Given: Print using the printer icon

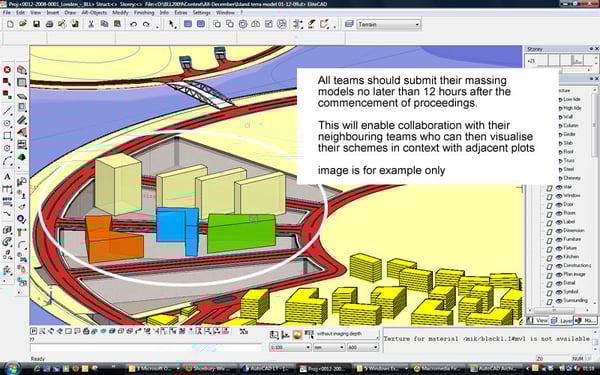Looking at the screenshot, I should (x=49, y=24).
